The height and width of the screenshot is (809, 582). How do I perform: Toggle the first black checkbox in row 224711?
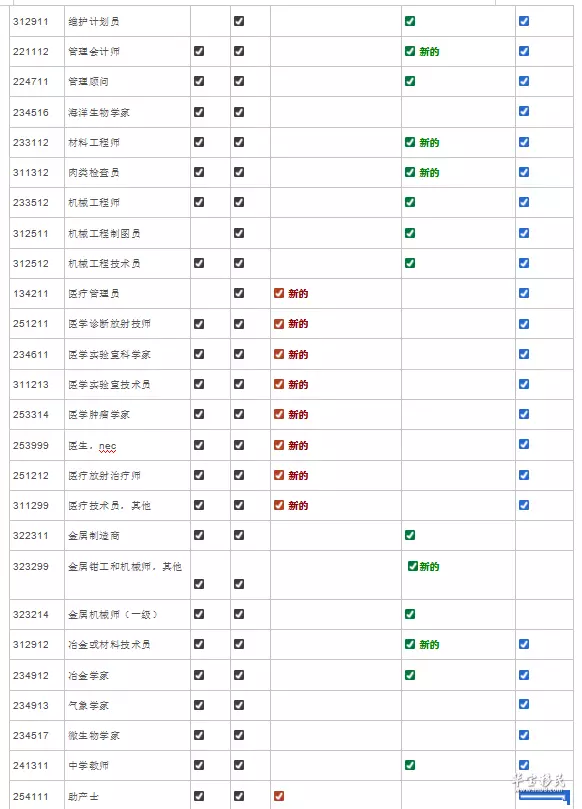pos(199,81)
